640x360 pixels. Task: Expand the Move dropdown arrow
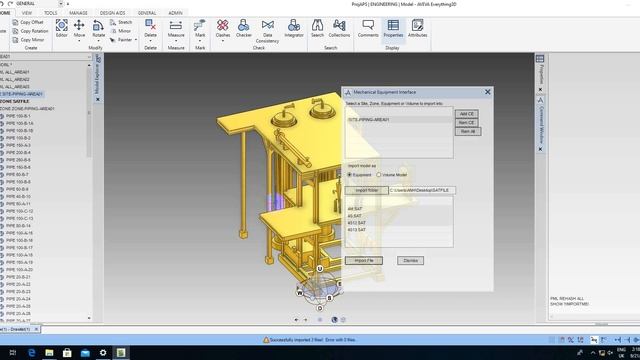79,41
